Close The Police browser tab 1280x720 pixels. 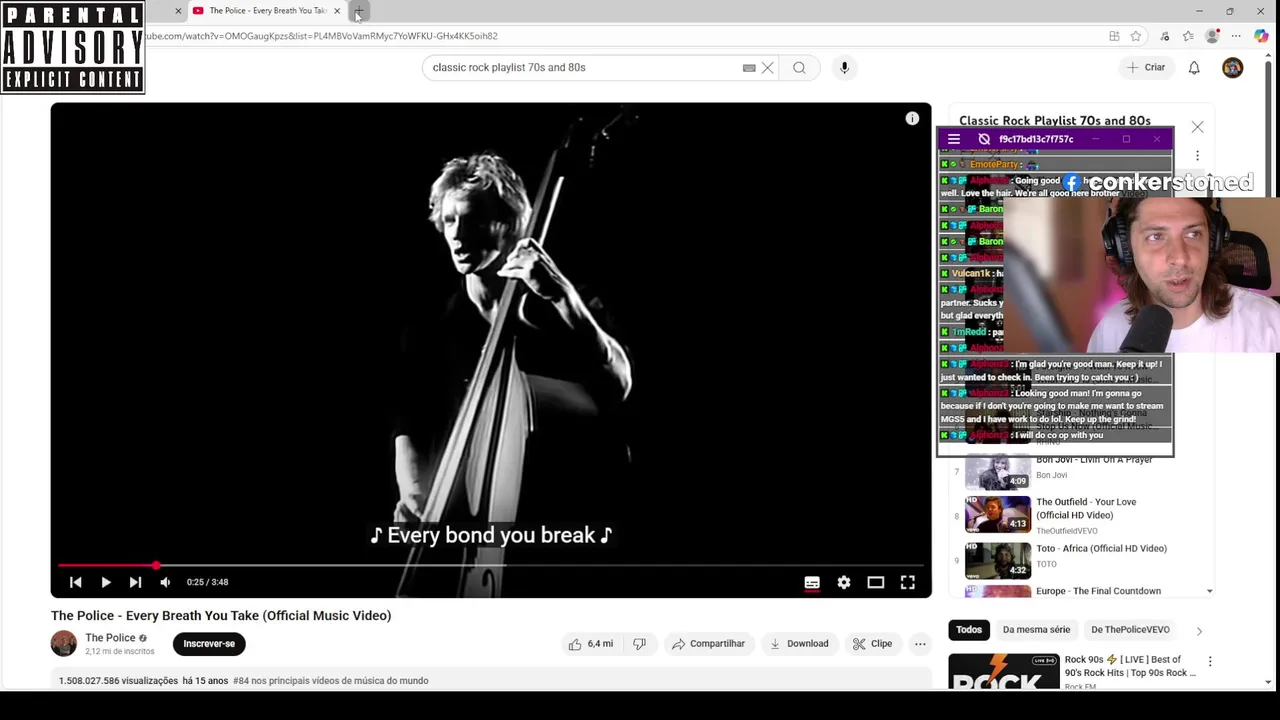tap(337, 11)
